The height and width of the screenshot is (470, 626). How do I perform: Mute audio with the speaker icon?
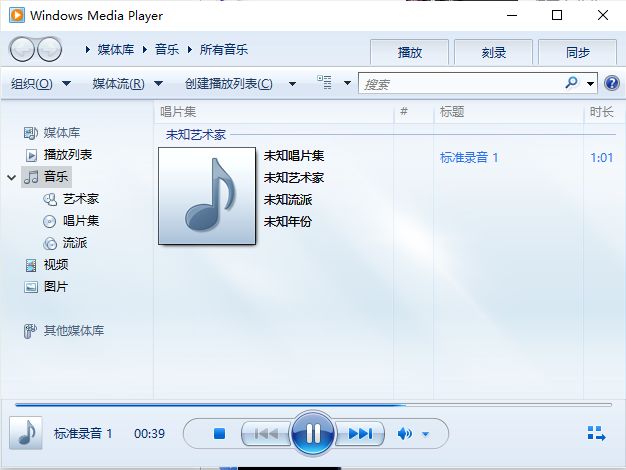tap(405, 433)
